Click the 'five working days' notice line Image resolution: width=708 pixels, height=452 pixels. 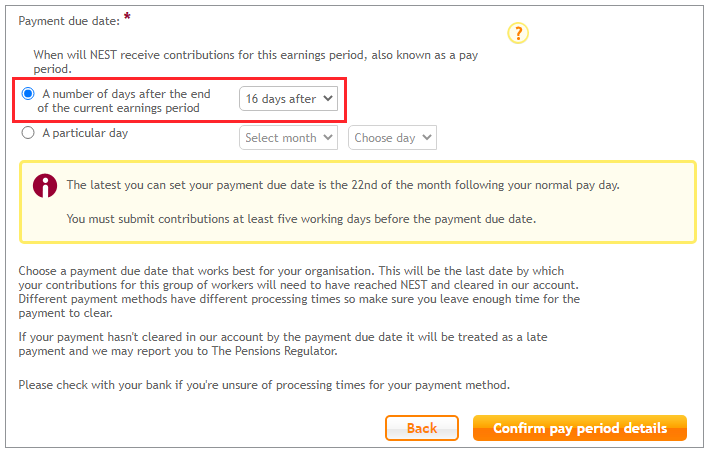point(301,219)
